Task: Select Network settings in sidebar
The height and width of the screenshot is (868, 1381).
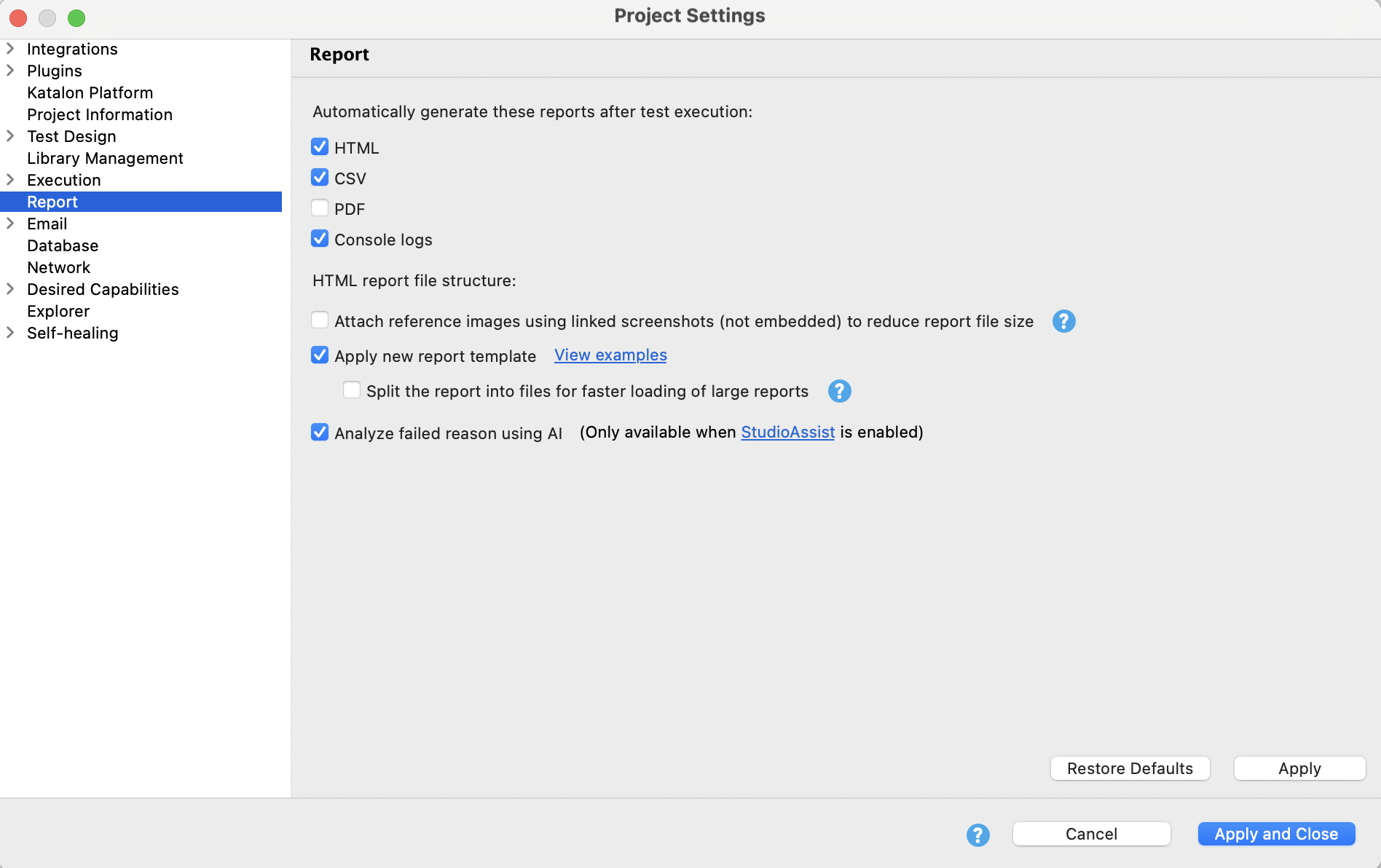Action: (59, 267)
